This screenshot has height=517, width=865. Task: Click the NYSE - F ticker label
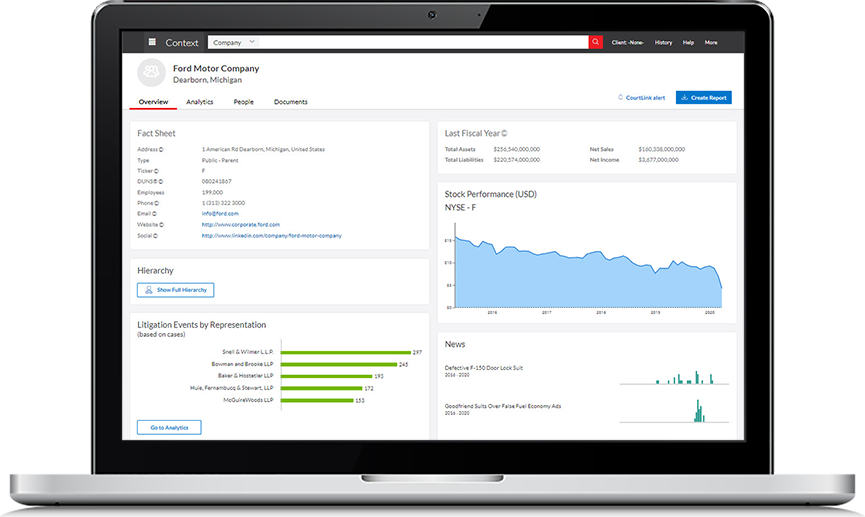tap(460, 207)
